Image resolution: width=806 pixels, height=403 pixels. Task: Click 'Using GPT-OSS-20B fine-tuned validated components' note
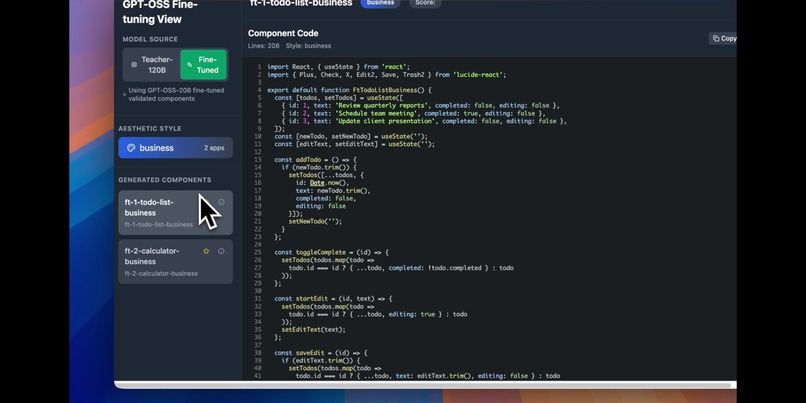pyautogui.click(x=176, y=95)
